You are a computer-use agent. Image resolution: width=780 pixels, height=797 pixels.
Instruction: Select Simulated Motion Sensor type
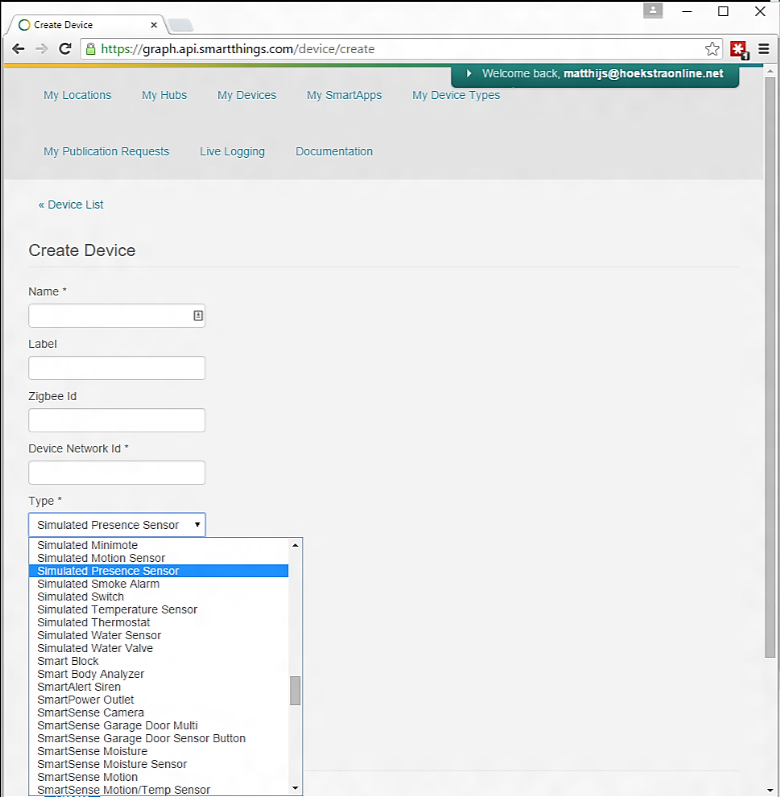(159, 558)
